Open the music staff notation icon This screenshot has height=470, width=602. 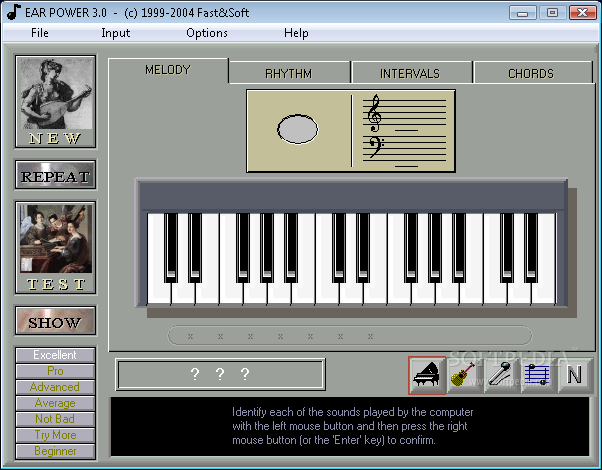pos(538,375)
